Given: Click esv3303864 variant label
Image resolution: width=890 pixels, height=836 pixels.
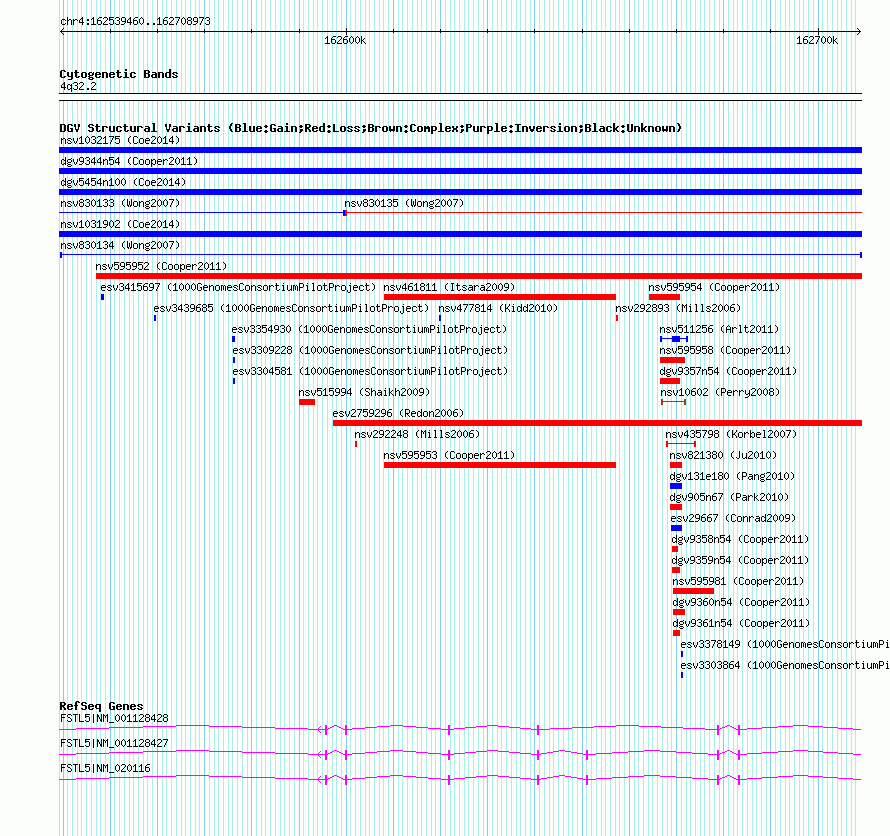Looking at the screenshot, I should tap(785, 665).
